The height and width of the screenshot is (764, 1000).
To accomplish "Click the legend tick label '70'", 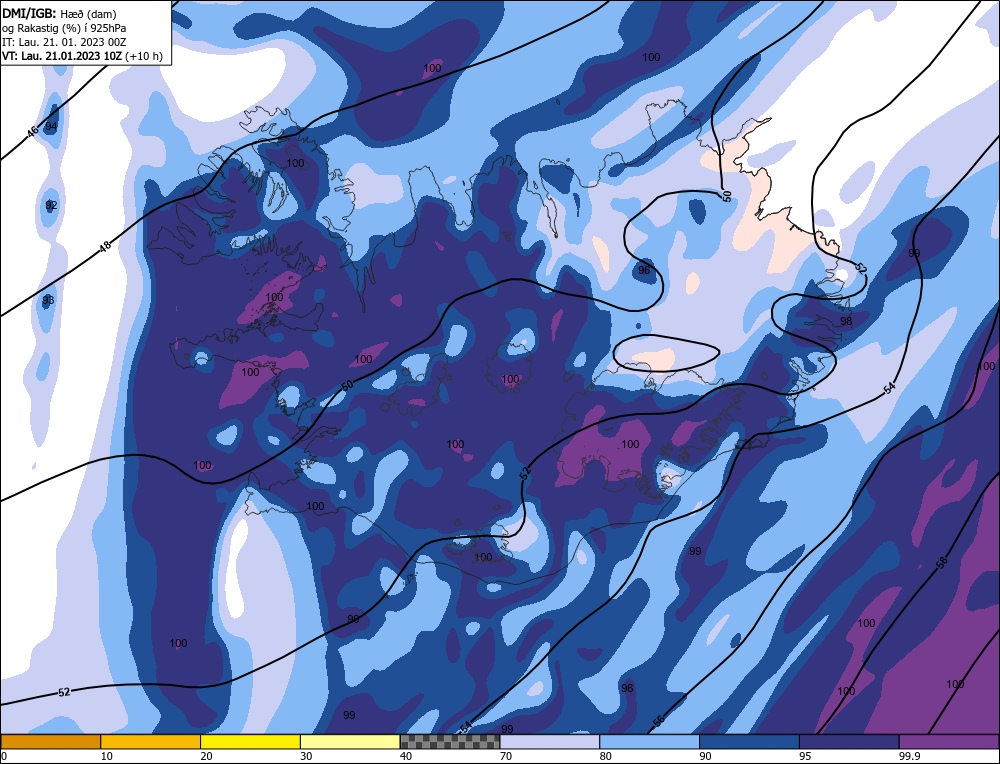I will (x=506, y=756).
